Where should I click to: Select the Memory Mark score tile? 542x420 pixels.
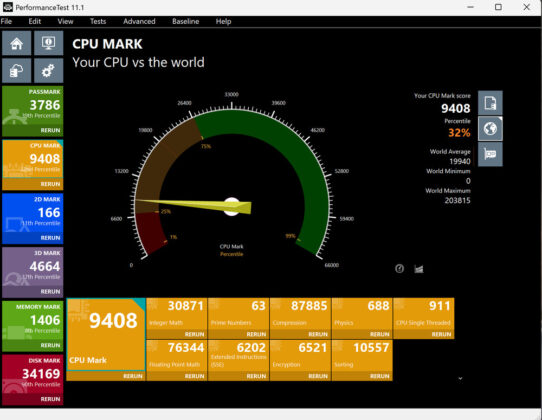coord(33,326)
